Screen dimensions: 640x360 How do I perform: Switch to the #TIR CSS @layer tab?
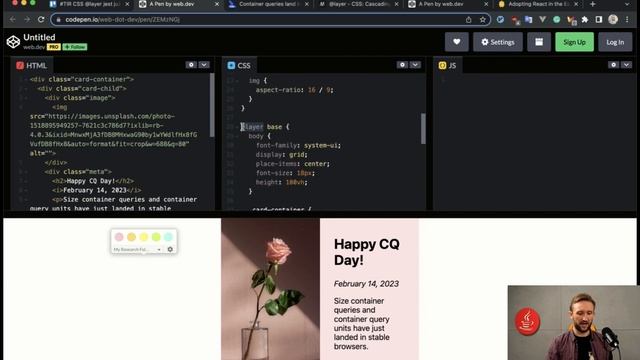(90, 4)
